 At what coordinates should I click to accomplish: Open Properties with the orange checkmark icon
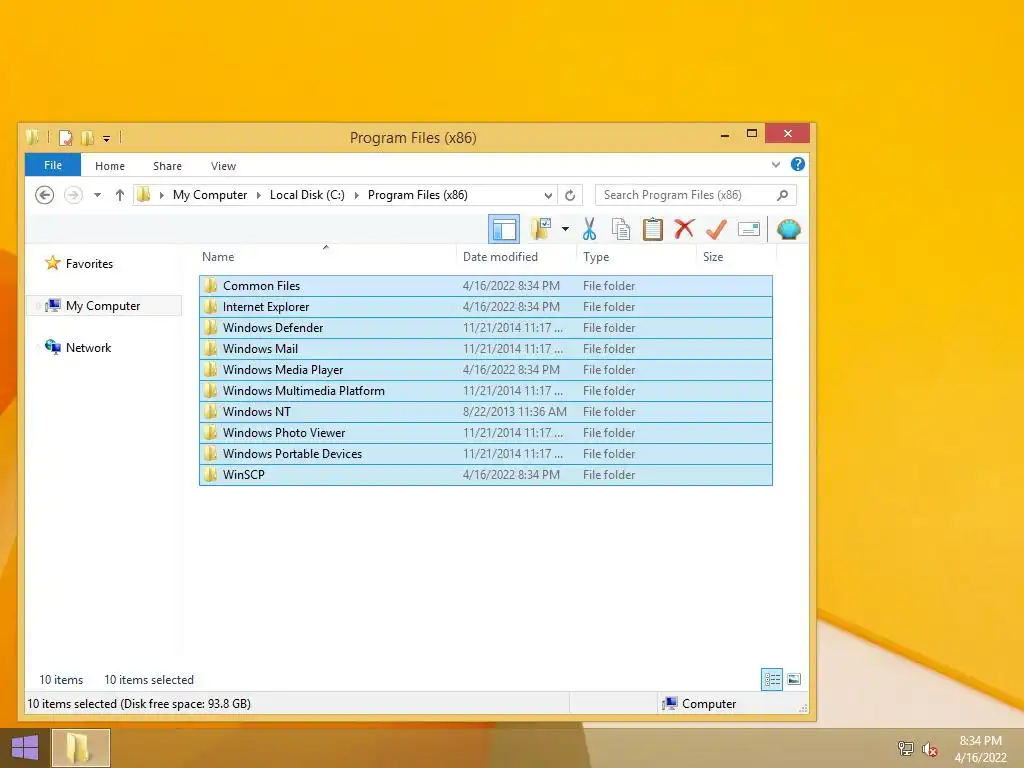[716, 229]
